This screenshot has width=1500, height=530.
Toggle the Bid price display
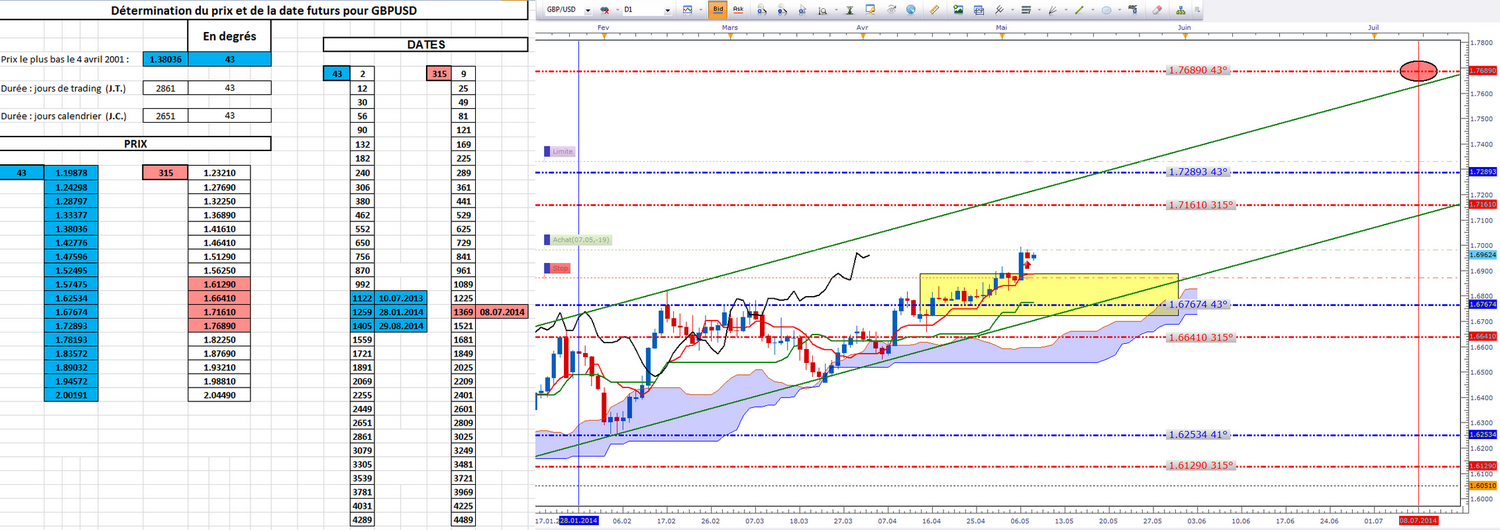pos(718,9)
